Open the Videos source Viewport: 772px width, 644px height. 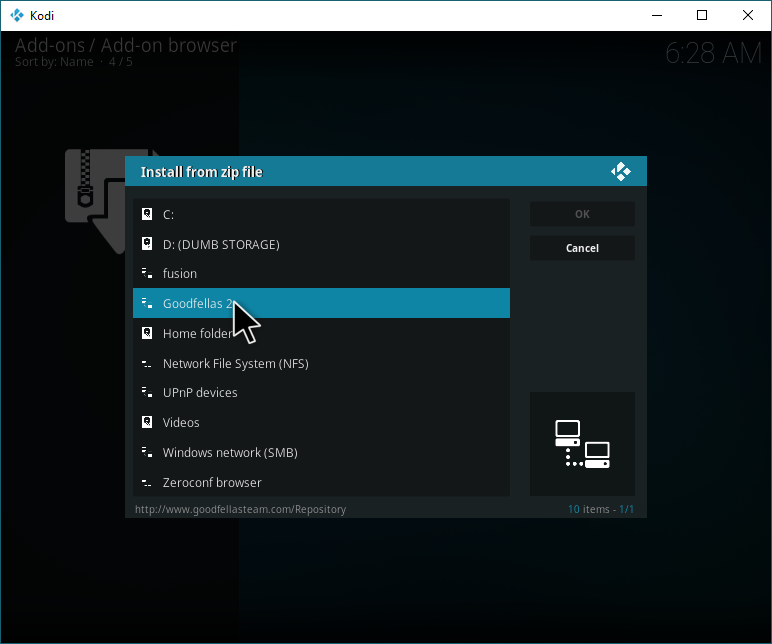(x=321, y=422)
